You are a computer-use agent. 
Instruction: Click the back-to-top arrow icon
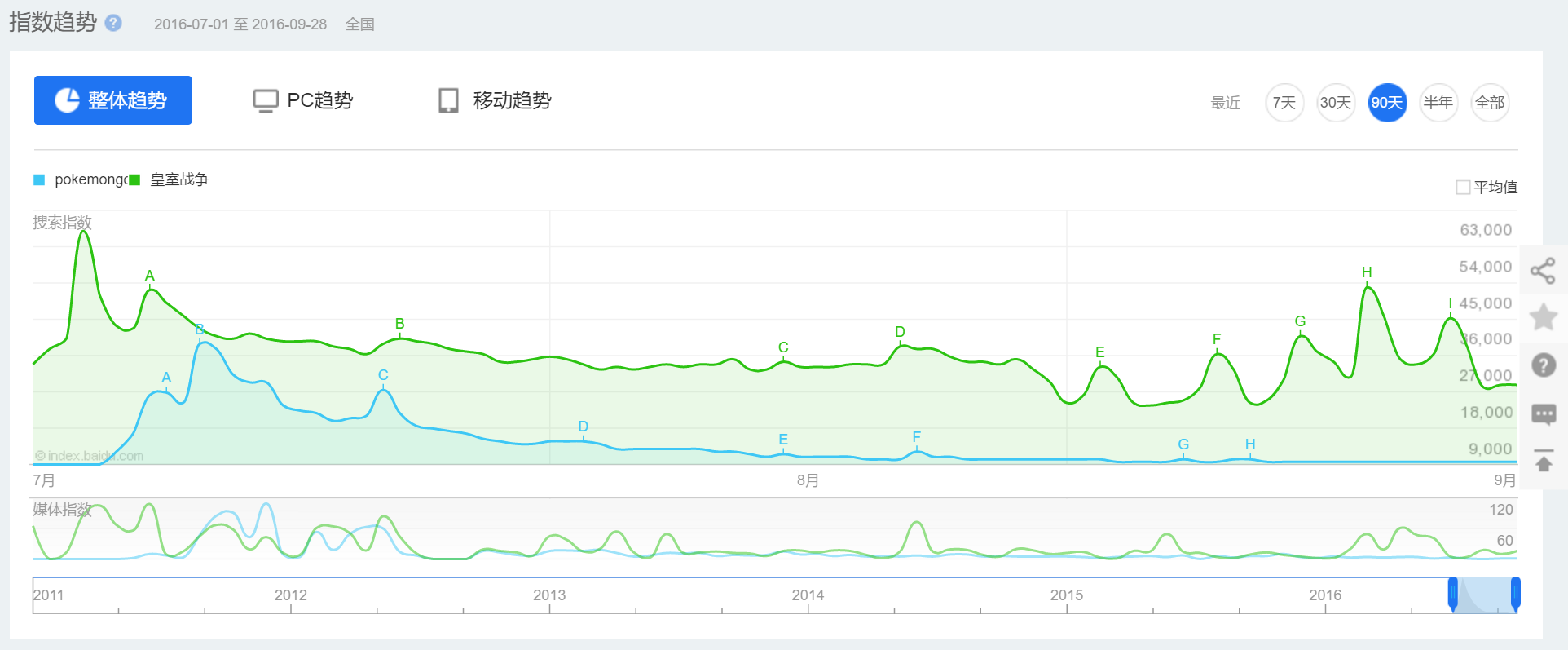coord(1544,461)
